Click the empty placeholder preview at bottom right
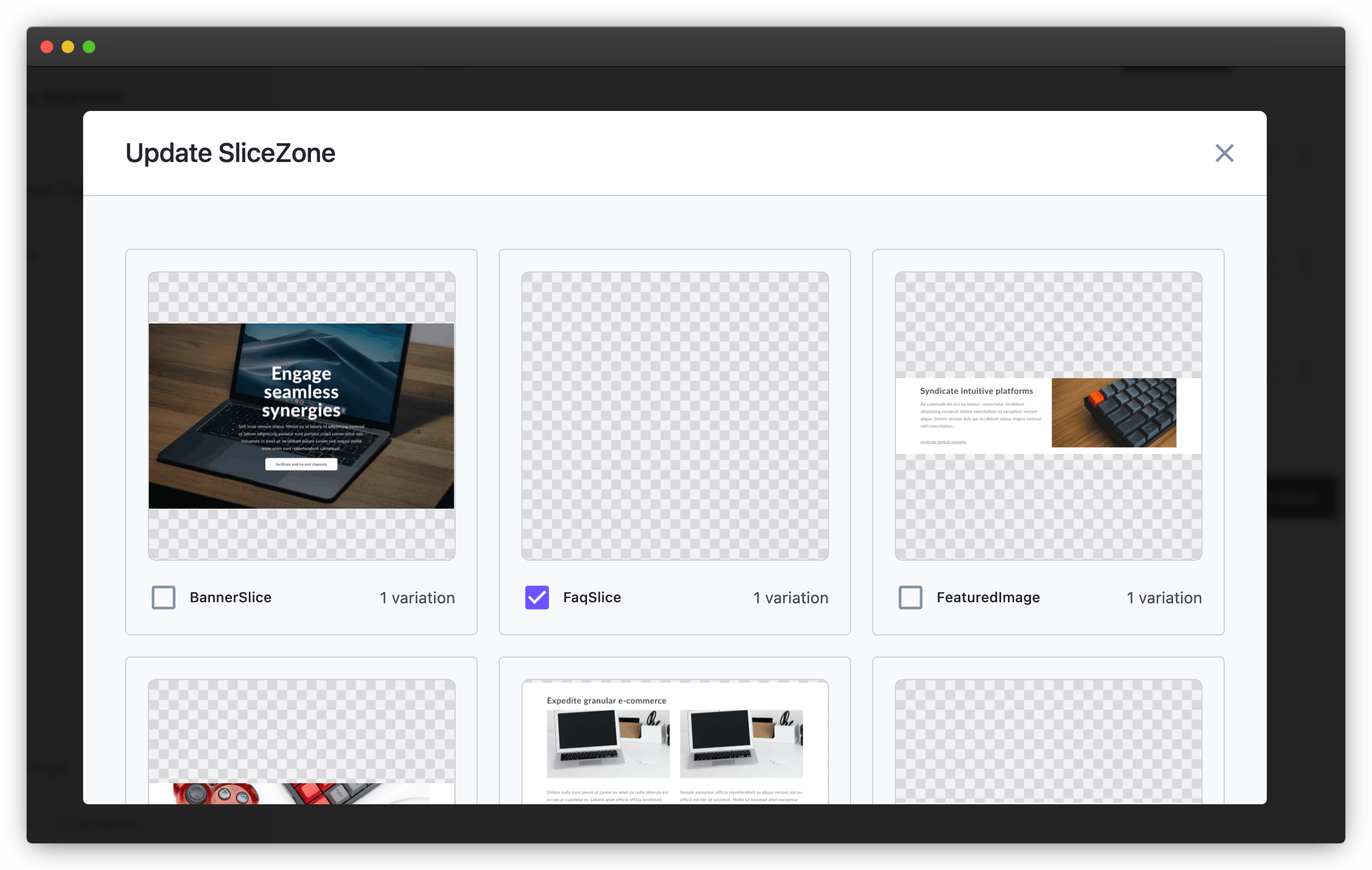This screenshot has width=1372, height=870. tap(1048, 741)
